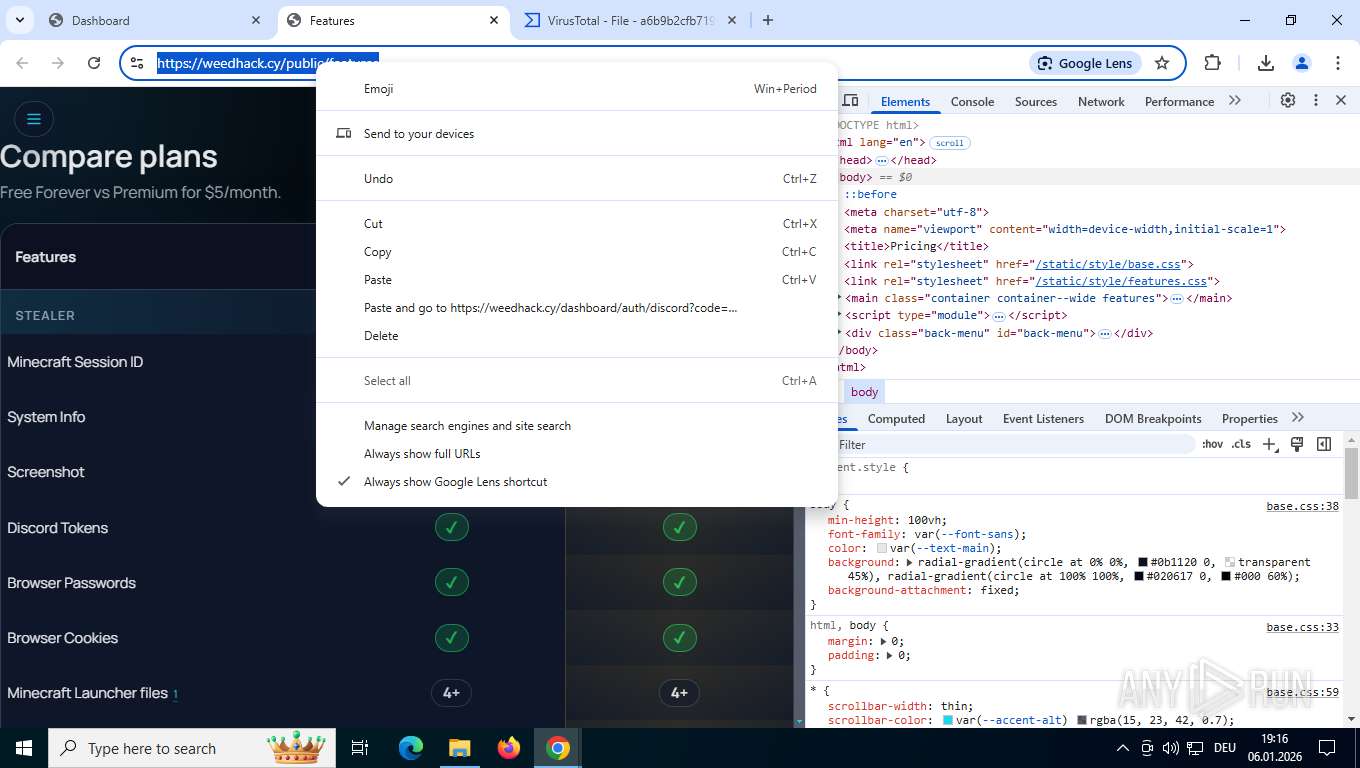This screenshot has height=768, width=1360.
Task: Click the #000 color swatch
Action: tap(1226, 576)
